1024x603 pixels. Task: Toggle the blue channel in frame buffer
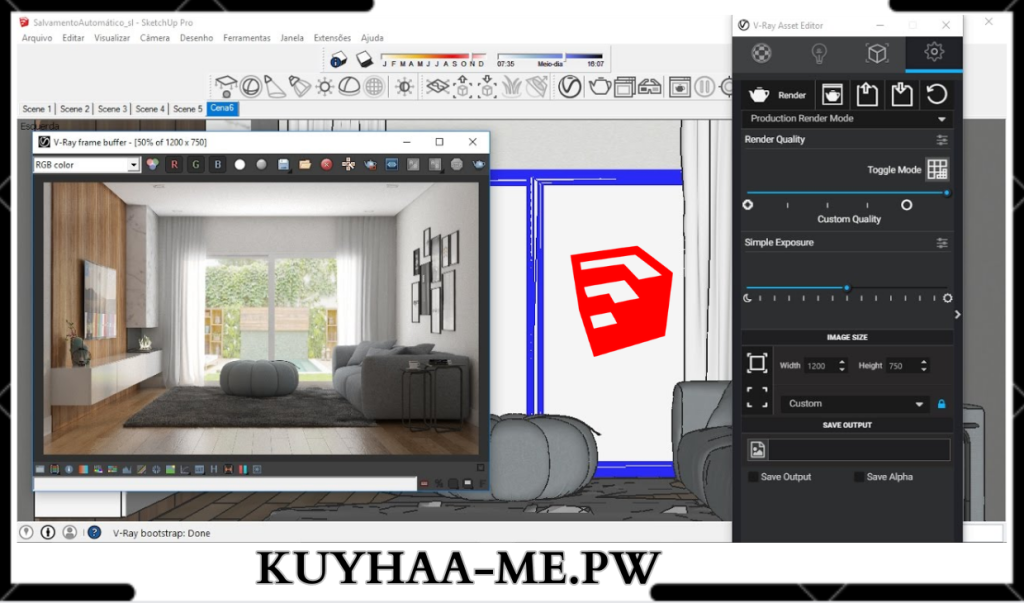point(217,165)
